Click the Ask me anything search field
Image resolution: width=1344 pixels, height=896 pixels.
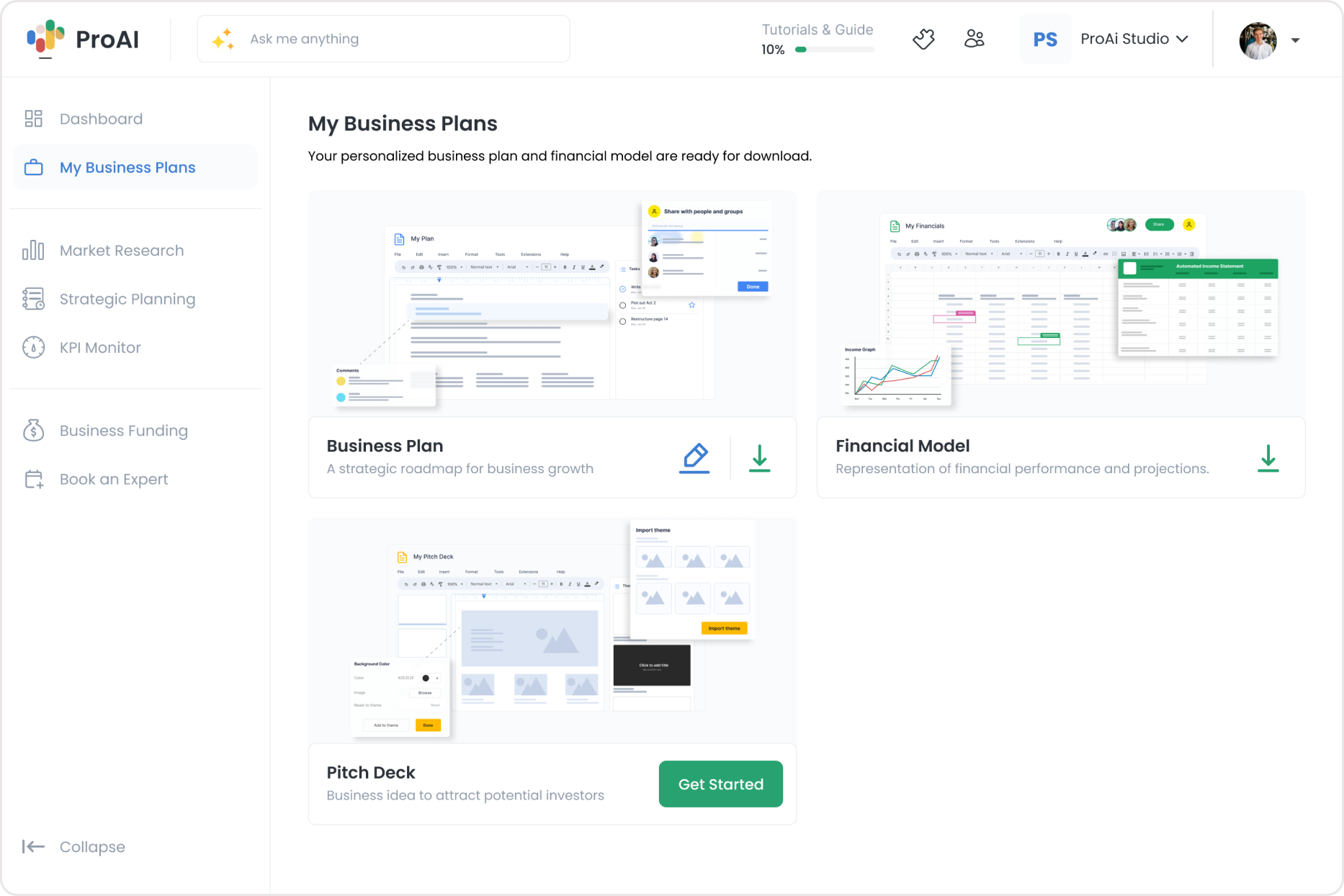383,38
